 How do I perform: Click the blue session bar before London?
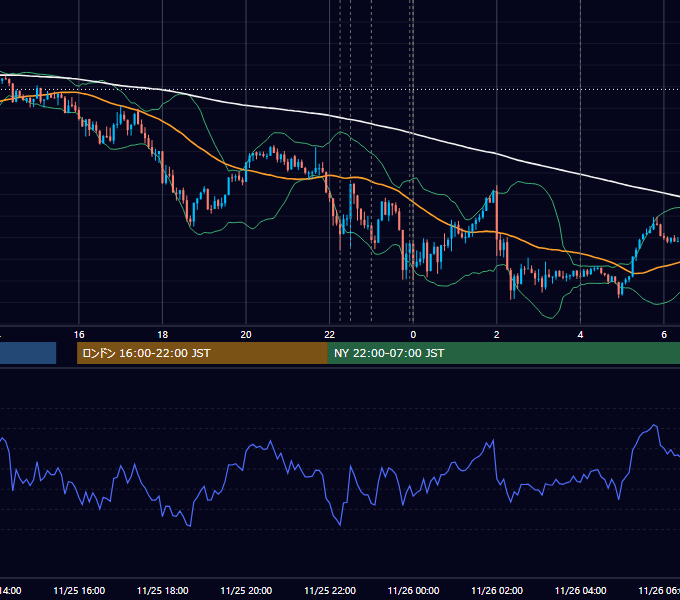(28, 353)
